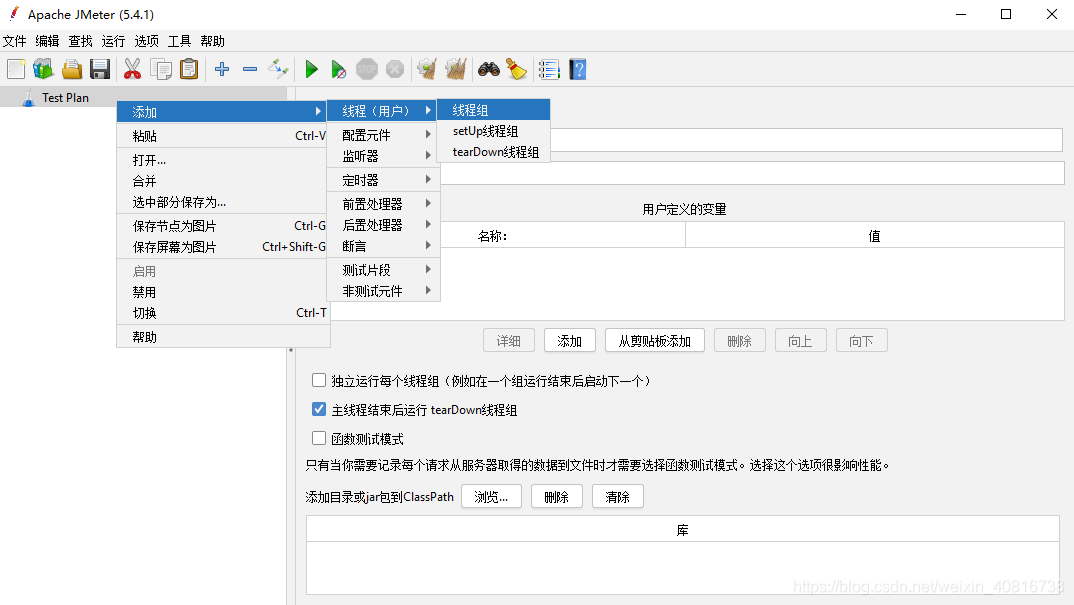Expand 非测试元件 submenu
1074x605 pixels.
tap(384, 291)
